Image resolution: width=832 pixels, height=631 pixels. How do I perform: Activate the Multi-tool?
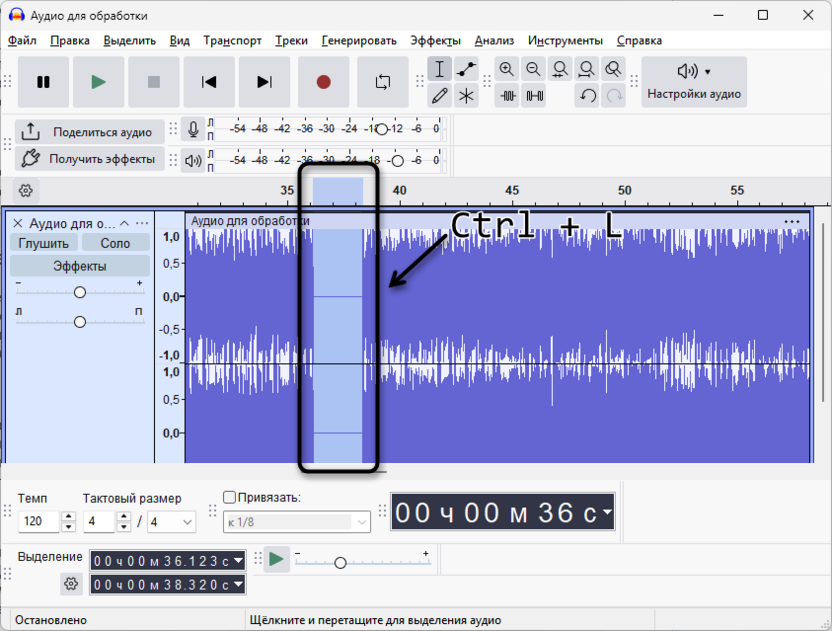click(466, 96)
